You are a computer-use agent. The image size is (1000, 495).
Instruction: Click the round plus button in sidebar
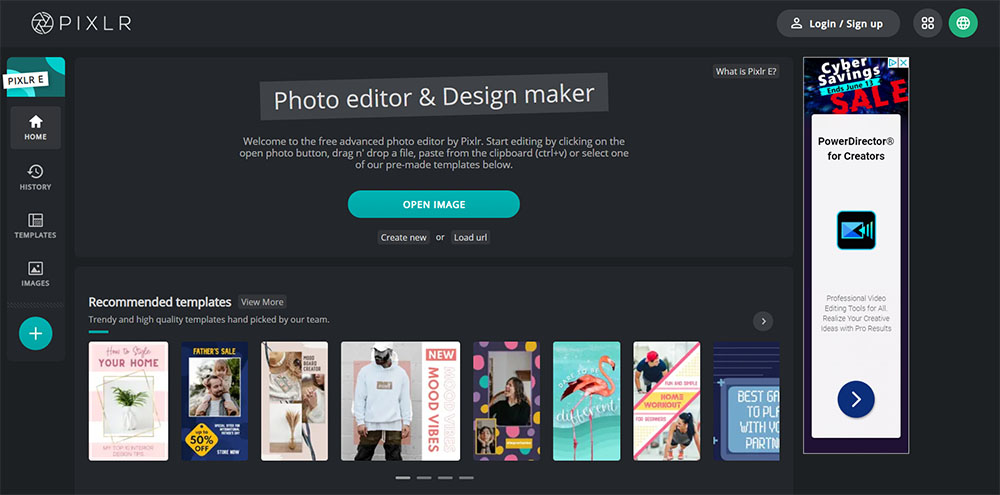pos(36,334)
